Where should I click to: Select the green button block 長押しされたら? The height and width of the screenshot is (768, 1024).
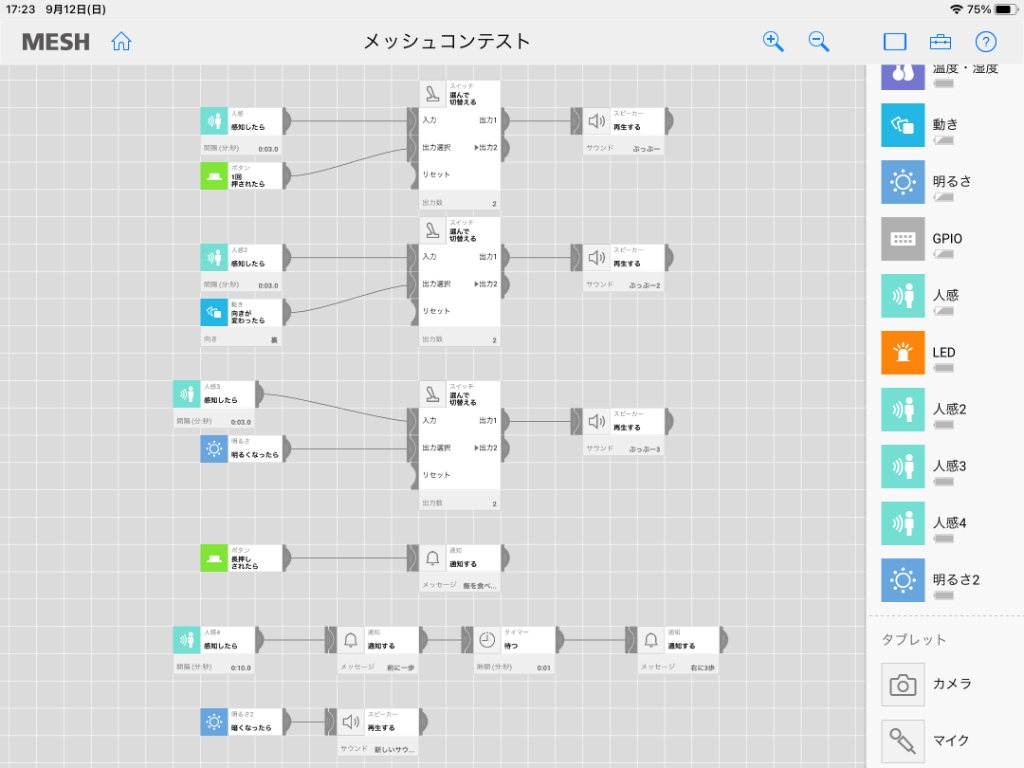pyautogui.click(x=242, y=558)
